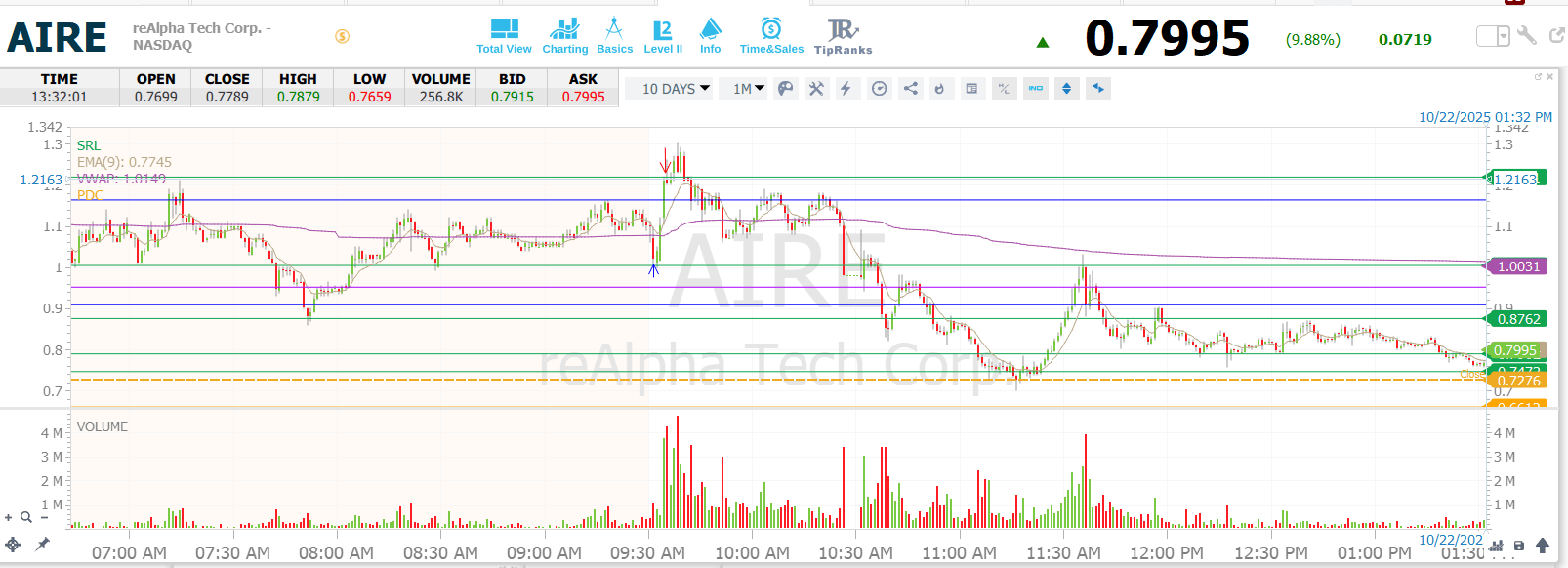Open the Level II quotes
Image resolution: width=1568 pixels, height=568 pixels.
pos(662,36)
